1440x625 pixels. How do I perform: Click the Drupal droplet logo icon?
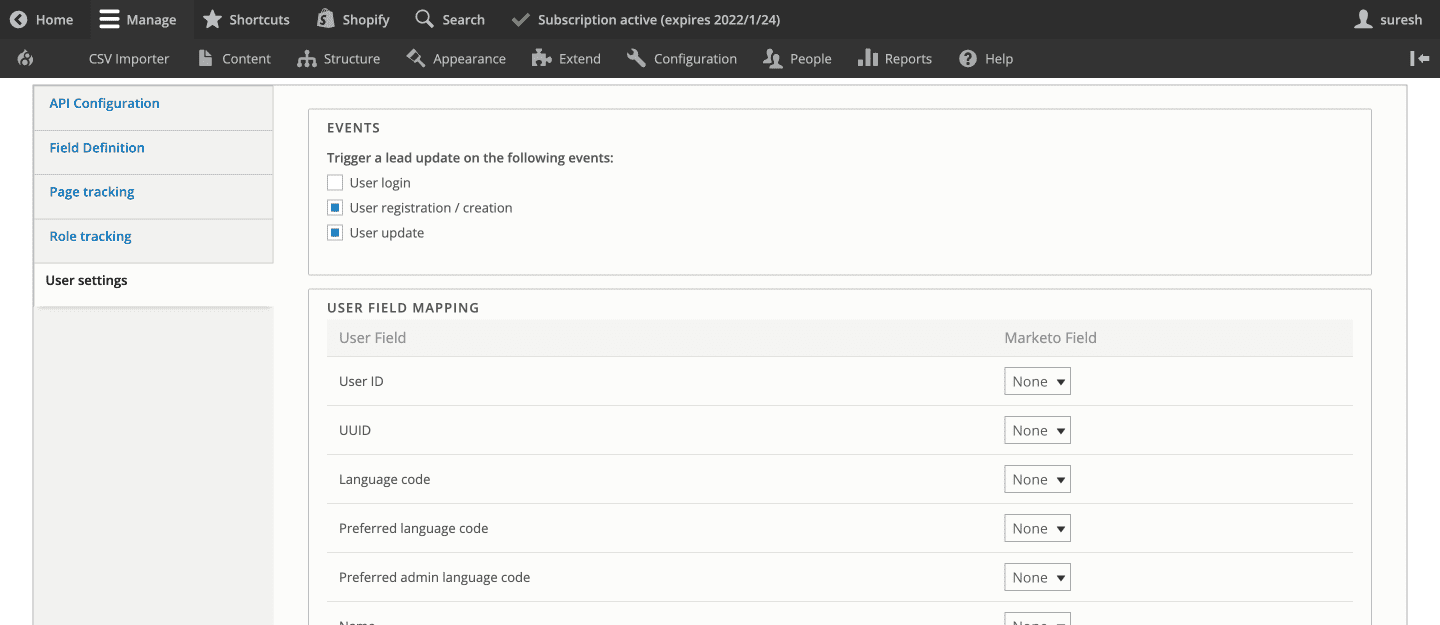26,59
